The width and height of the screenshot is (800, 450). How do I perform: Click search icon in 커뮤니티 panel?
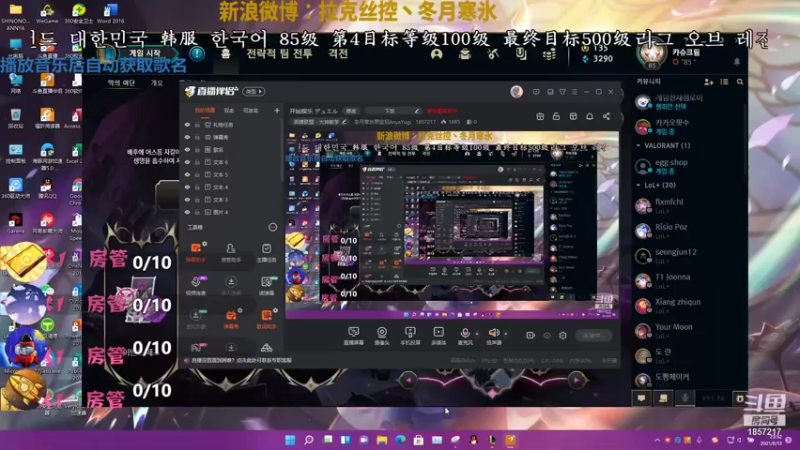[740, 82]
